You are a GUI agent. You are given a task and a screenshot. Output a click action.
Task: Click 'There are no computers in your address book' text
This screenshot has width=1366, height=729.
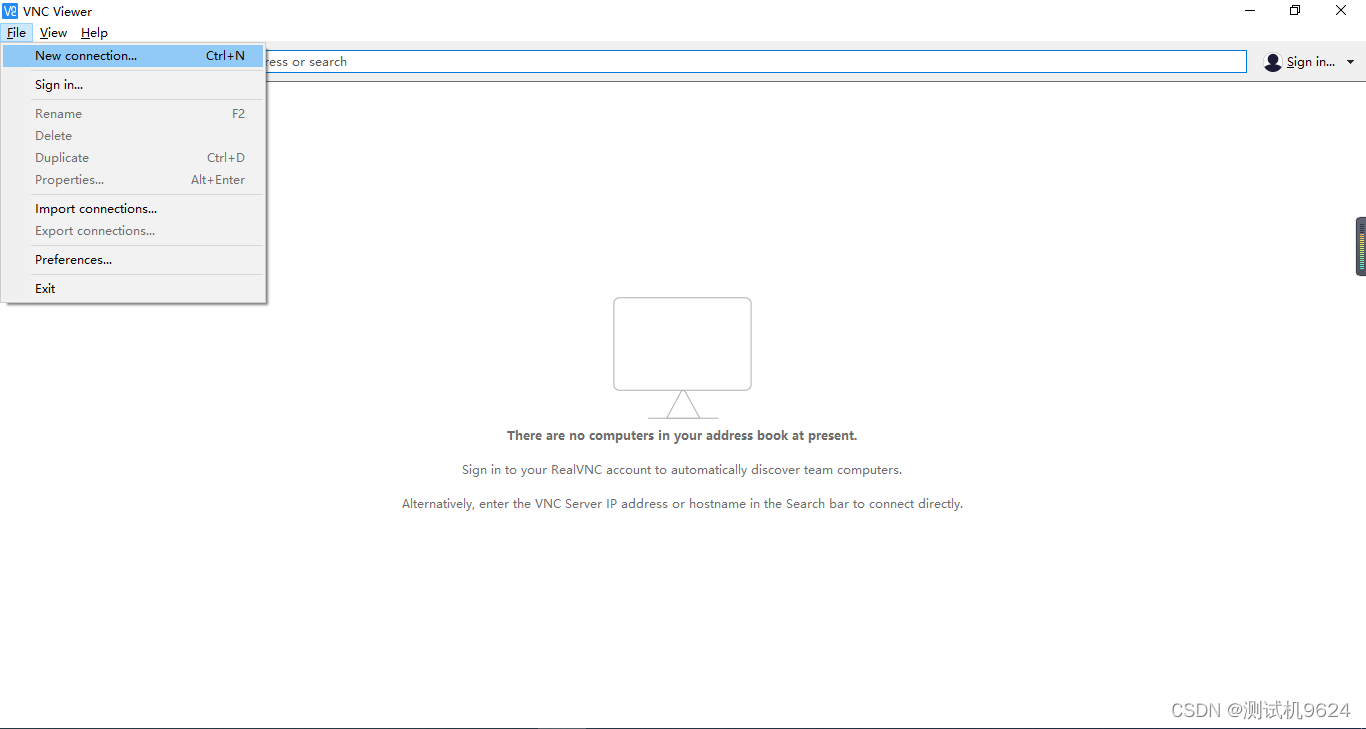682,436
